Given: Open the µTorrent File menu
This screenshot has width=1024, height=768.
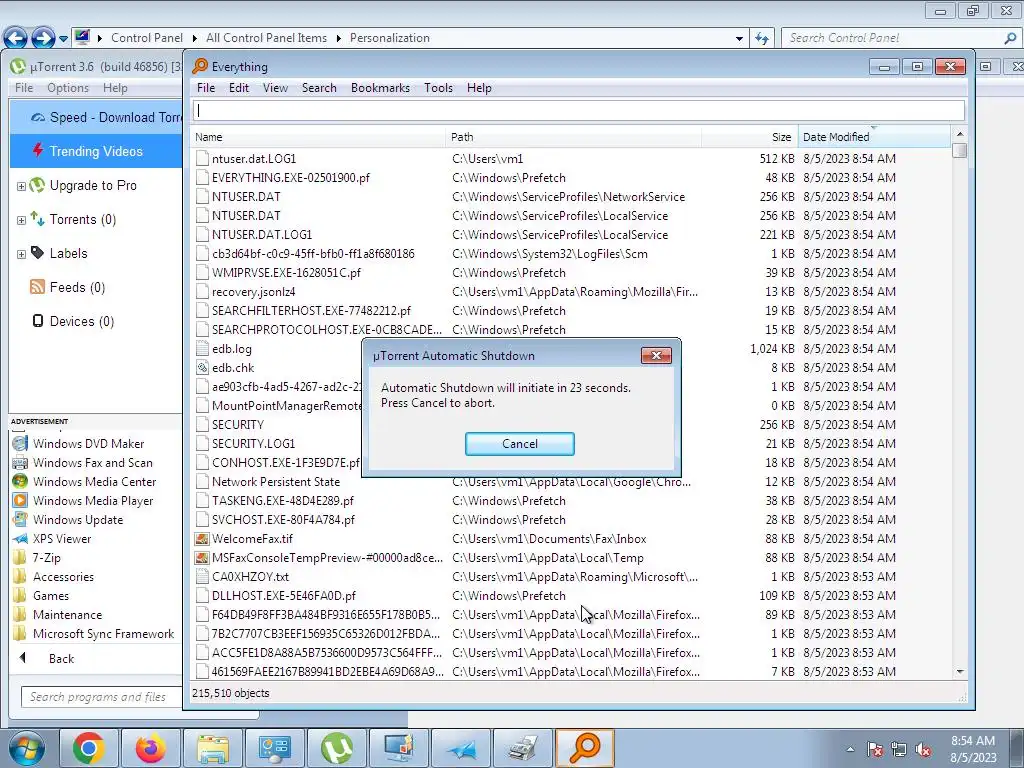Looking at the screenshot, I should [24, 88].
